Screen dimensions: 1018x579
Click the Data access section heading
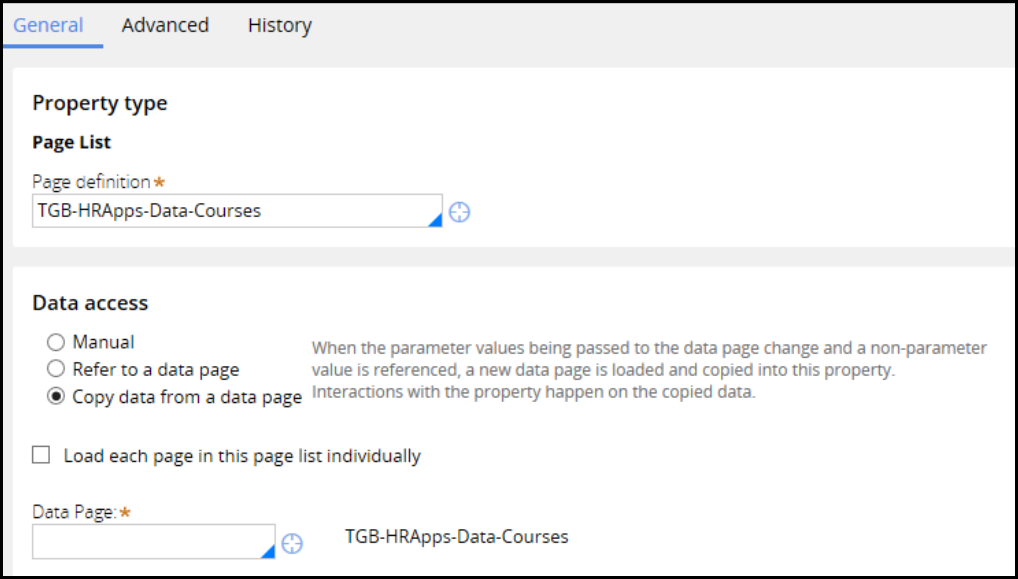90,303
